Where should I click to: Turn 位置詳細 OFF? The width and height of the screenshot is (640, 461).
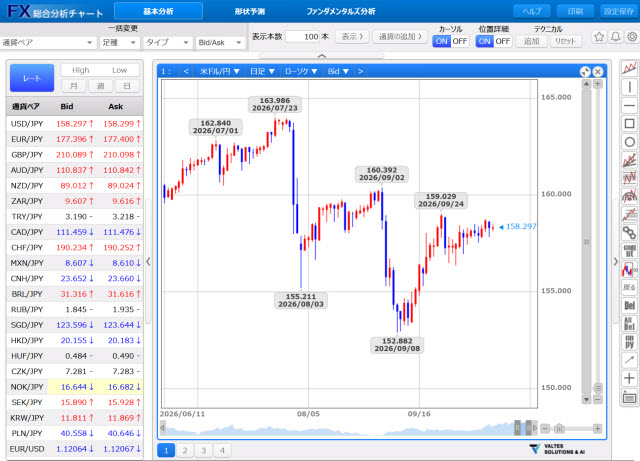(x=502, y=41)
